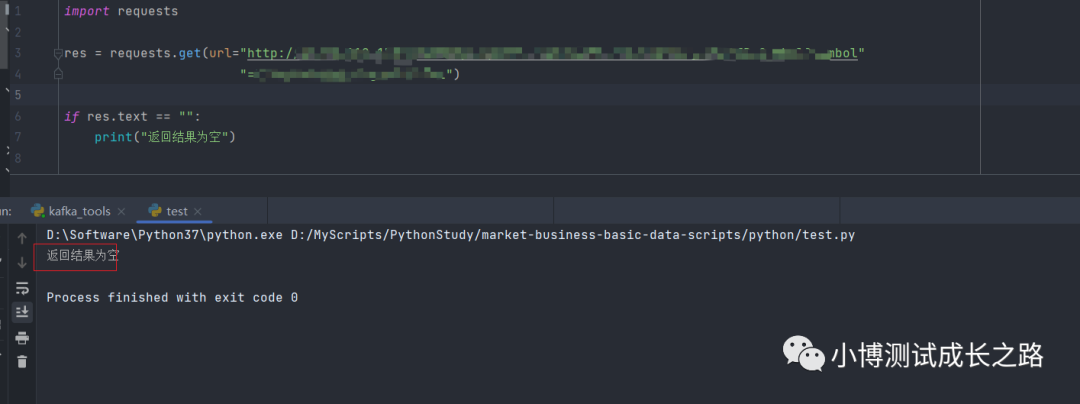Click the Print console output icon
1080x404 pixels.
pos(22,337)
